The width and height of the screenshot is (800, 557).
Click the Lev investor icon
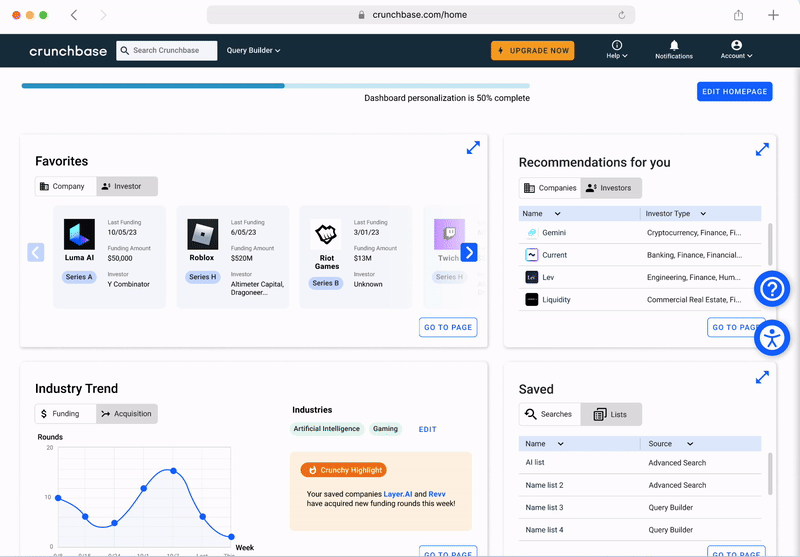532,277
